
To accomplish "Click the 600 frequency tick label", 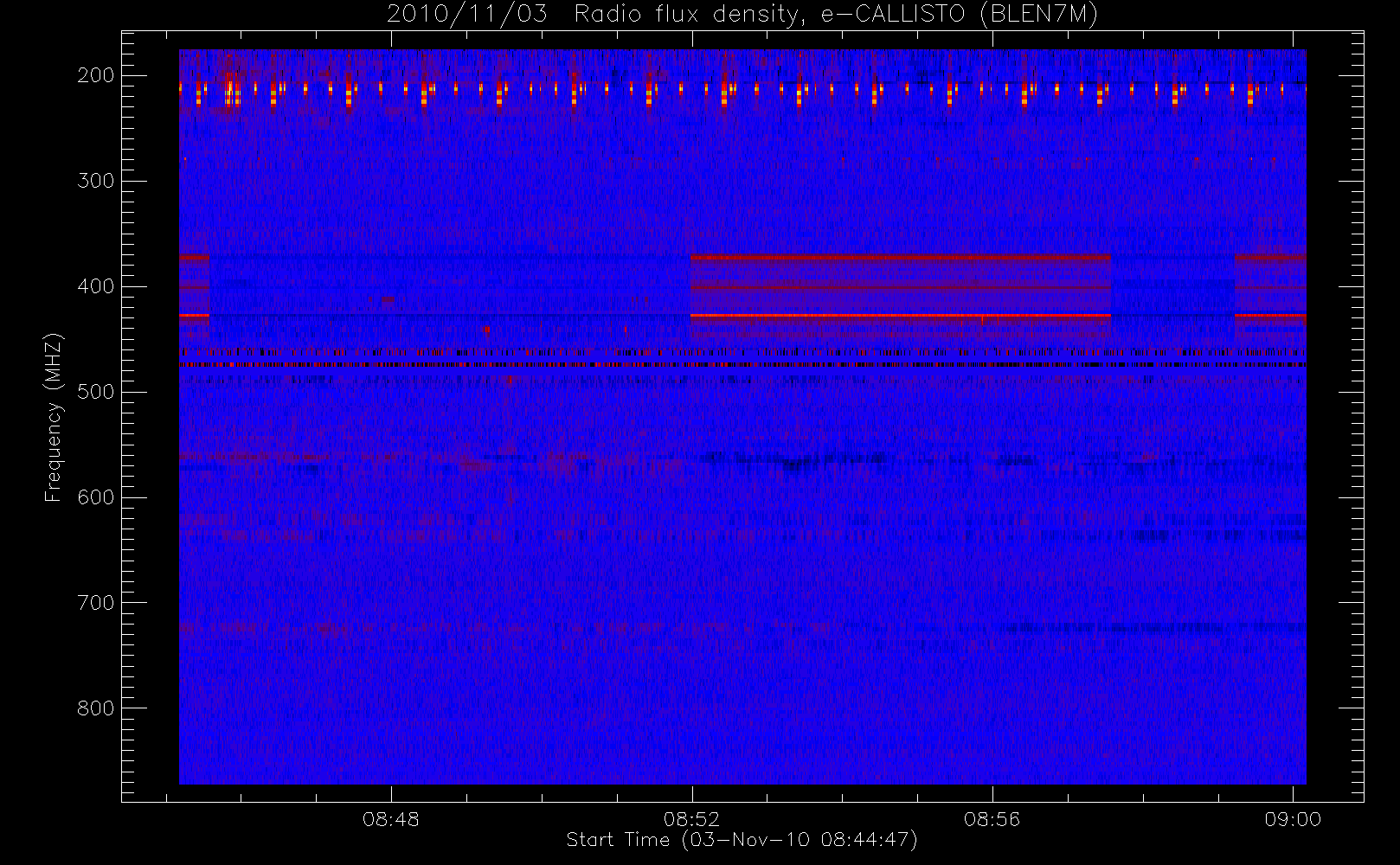I will (x=96, y=497).
